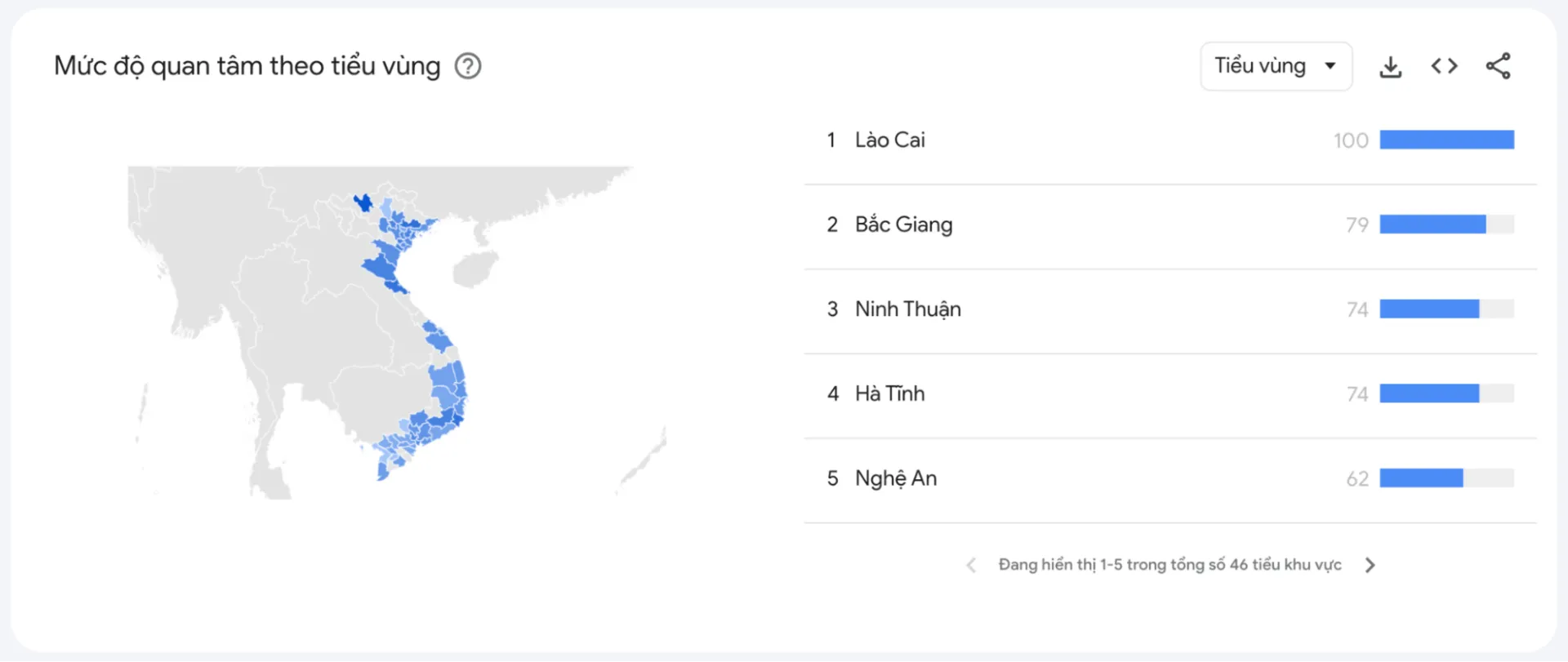Select Lào Cai in the ranking list

[891, 140]
